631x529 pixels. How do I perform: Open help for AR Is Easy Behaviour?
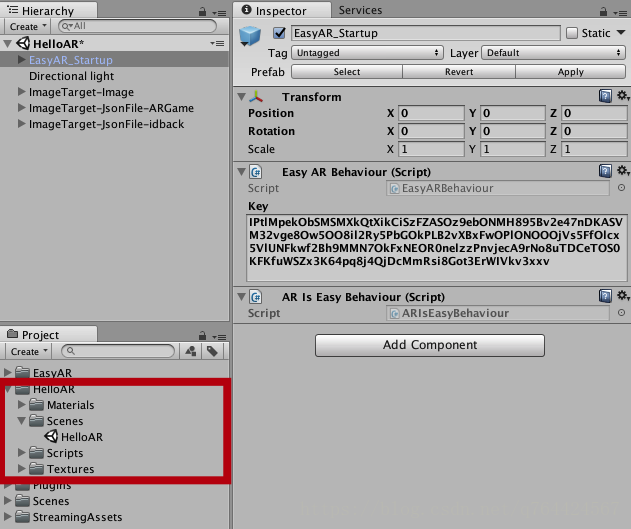605,296
